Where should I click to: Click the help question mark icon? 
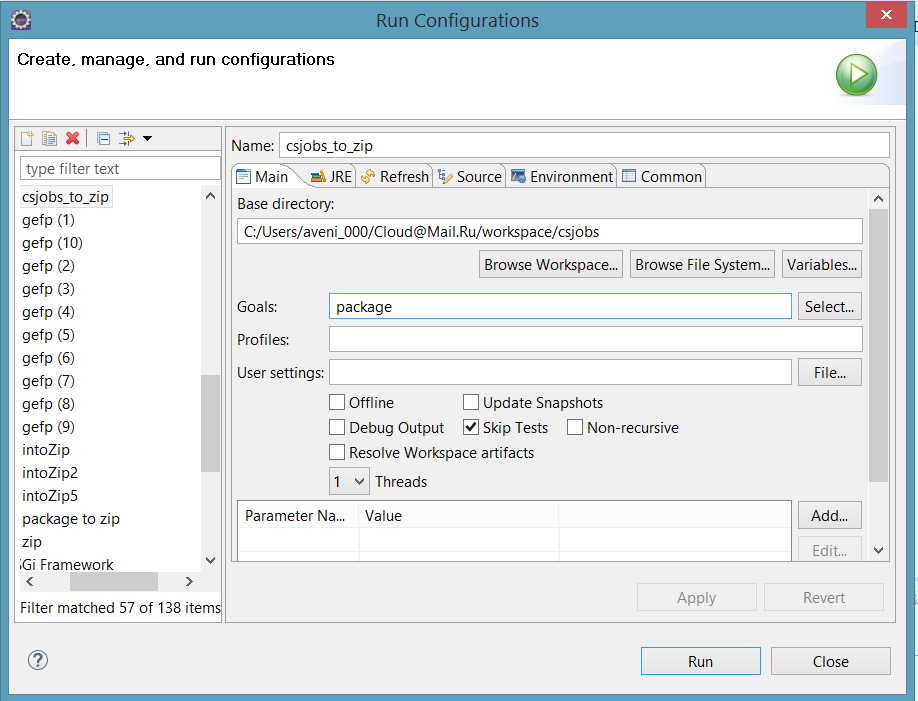point(38,660)
